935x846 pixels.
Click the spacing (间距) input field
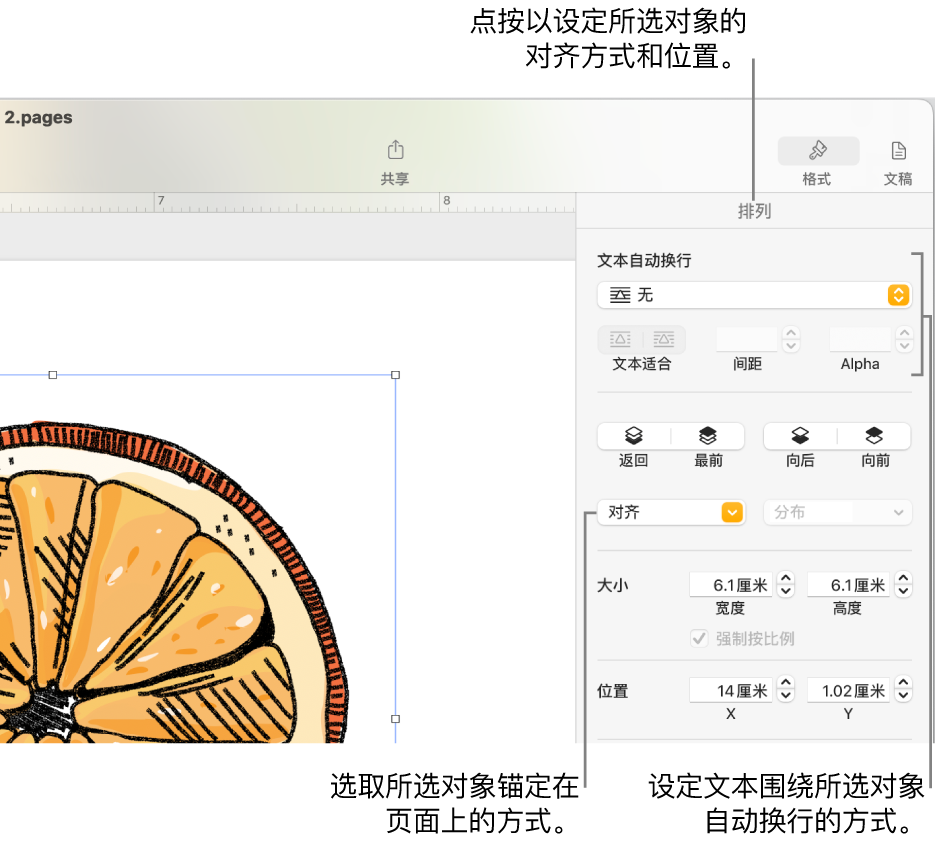pos(747,339)
